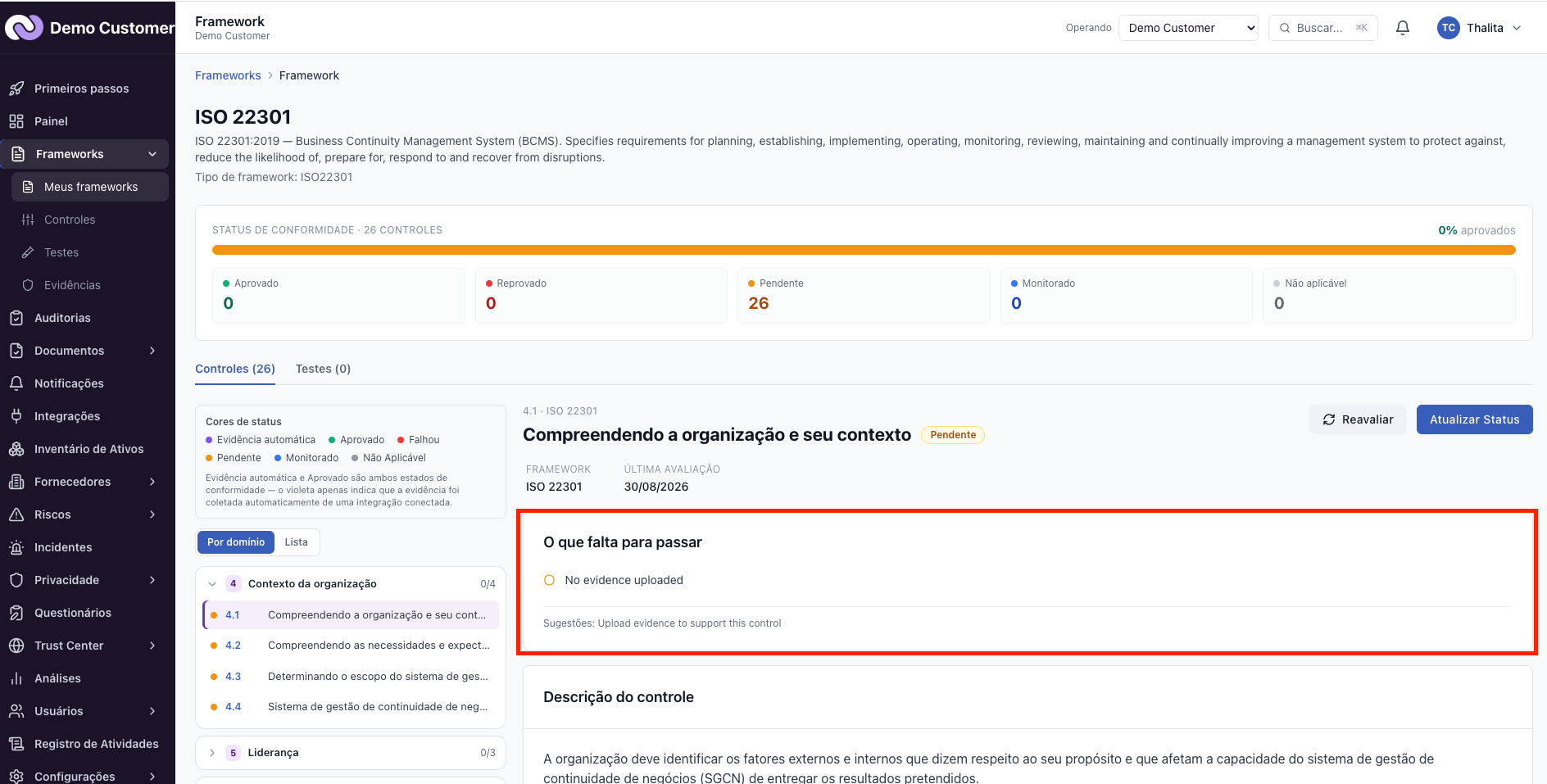The width and height of the screenshot is (1547, 784).
Task: Select control 4.4 Sistema de gestão
Action: [351, 707]
